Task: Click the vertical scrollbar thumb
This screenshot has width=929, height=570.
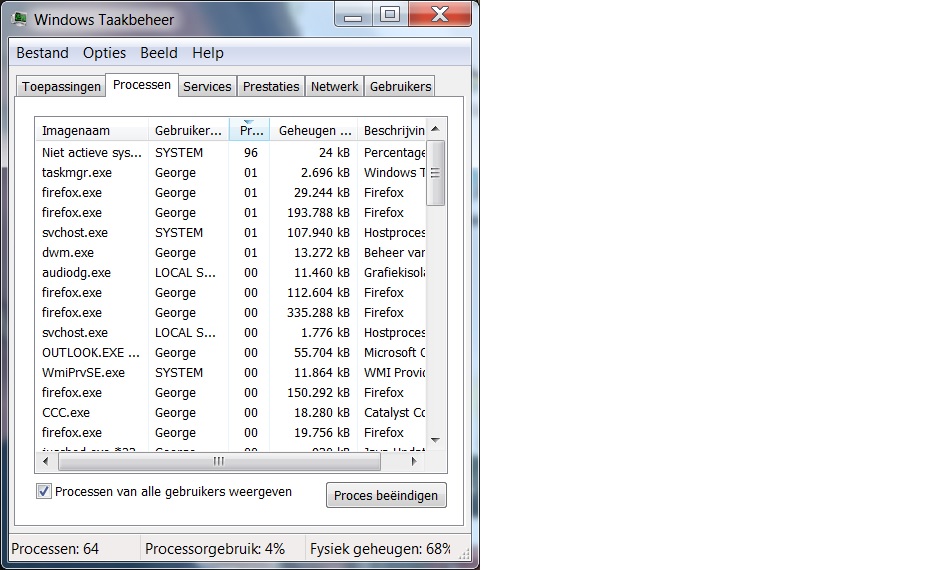Action: (435, 173)
